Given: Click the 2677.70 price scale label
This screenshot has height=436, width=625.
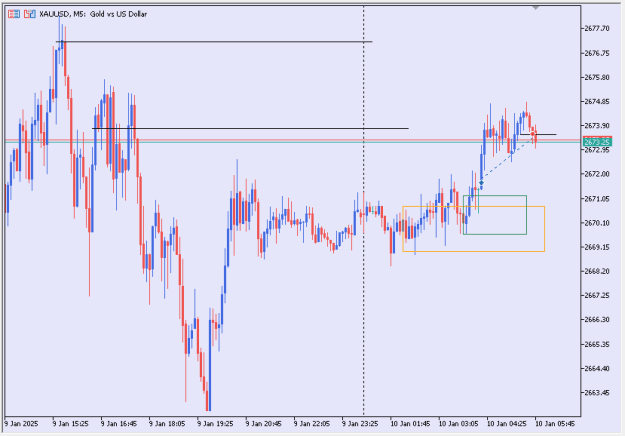Looking at the screenshot, I should [x=597, y=28].
